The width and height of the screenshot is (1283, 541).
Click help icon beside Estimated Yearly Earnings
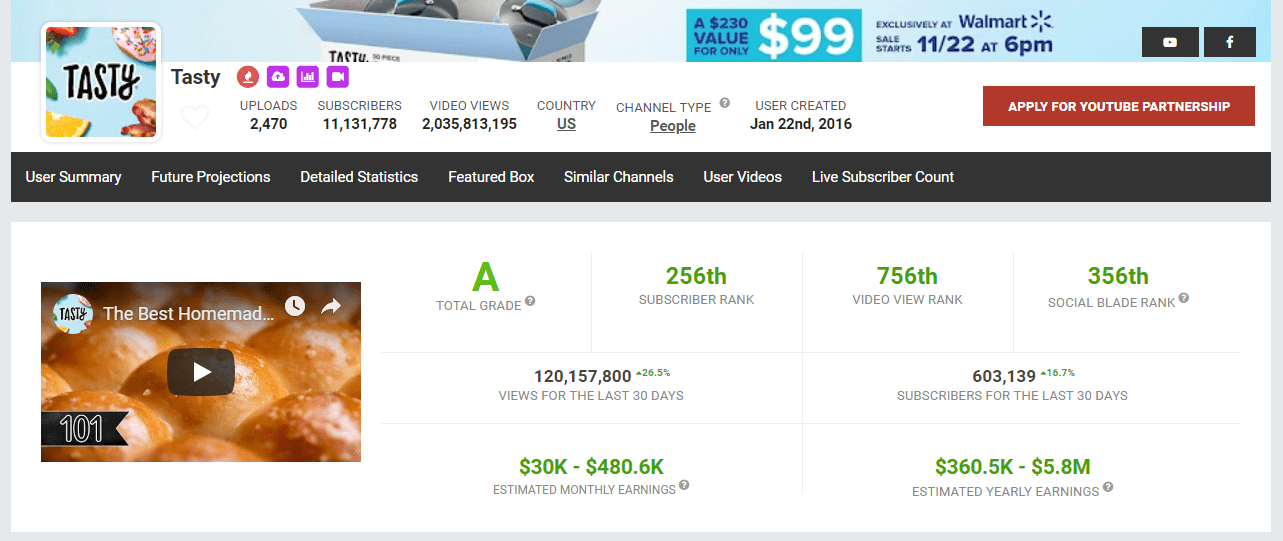1107,488
